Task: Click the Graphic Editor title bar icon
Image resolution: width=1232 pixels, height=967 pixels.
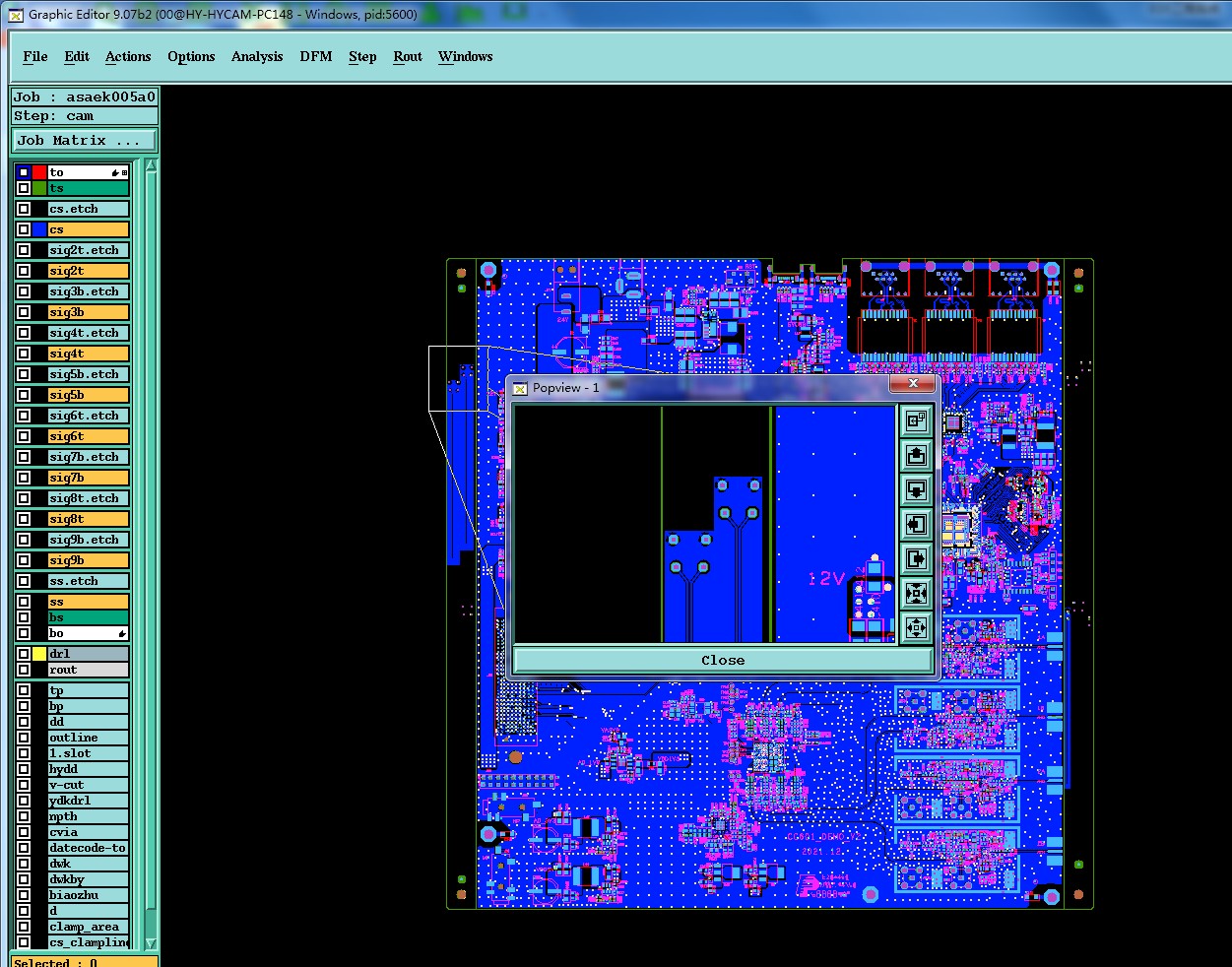Action: (16, 15)
